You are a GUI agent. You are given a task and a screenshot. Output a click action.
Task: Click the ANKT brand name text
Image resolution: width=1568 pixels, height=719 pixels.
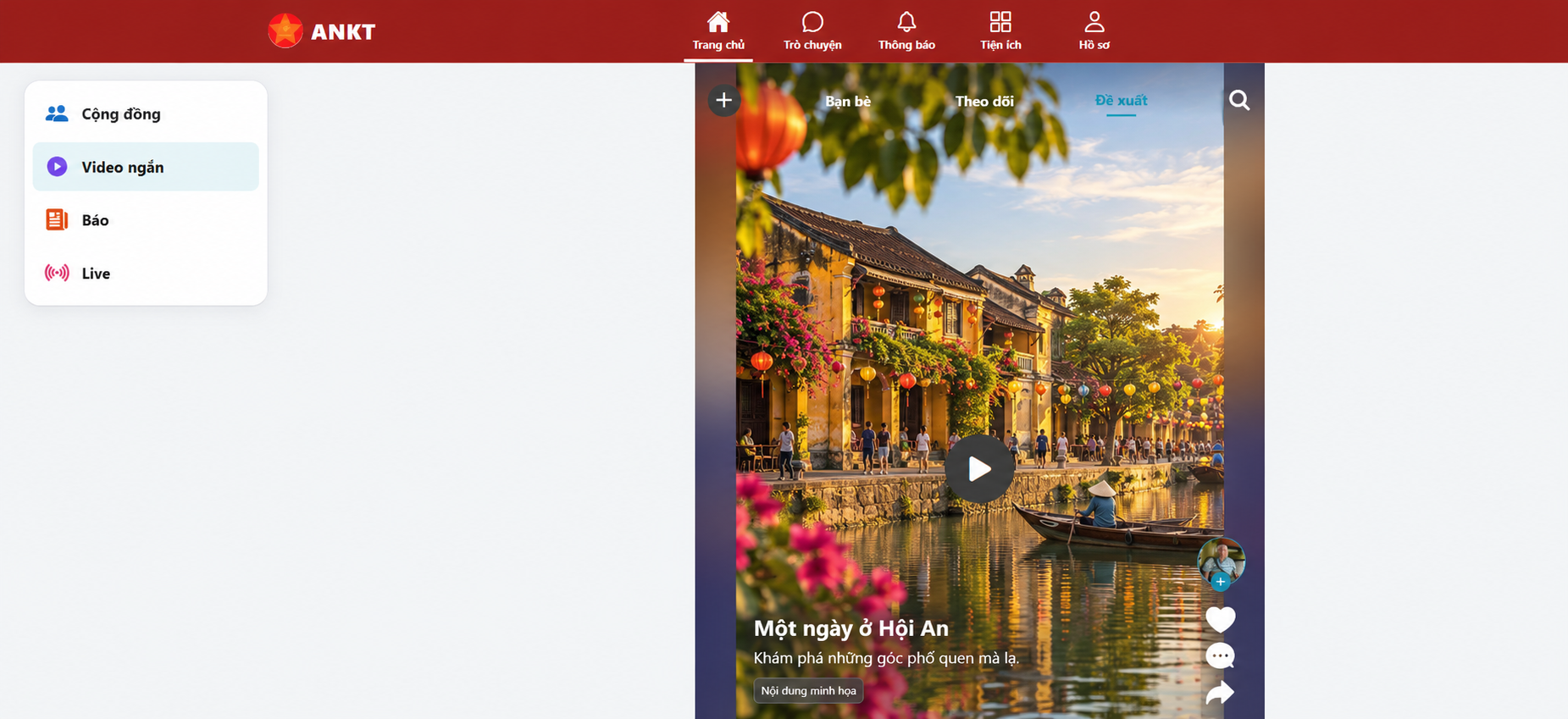pos(343,32)
